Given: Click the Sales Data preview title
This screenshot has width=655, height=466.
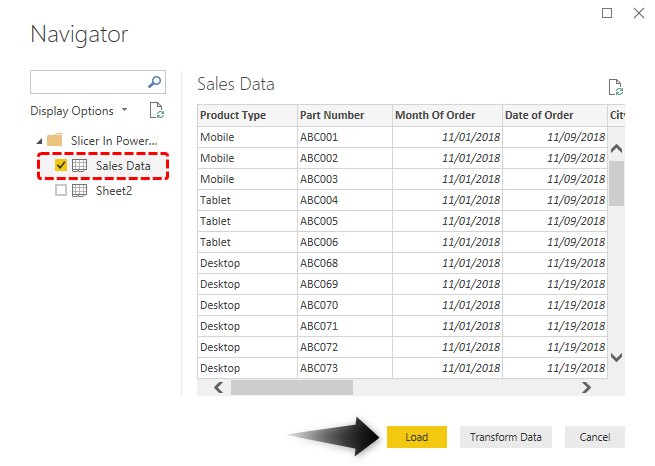Looking at the screenshot, I should pos(236,84).
